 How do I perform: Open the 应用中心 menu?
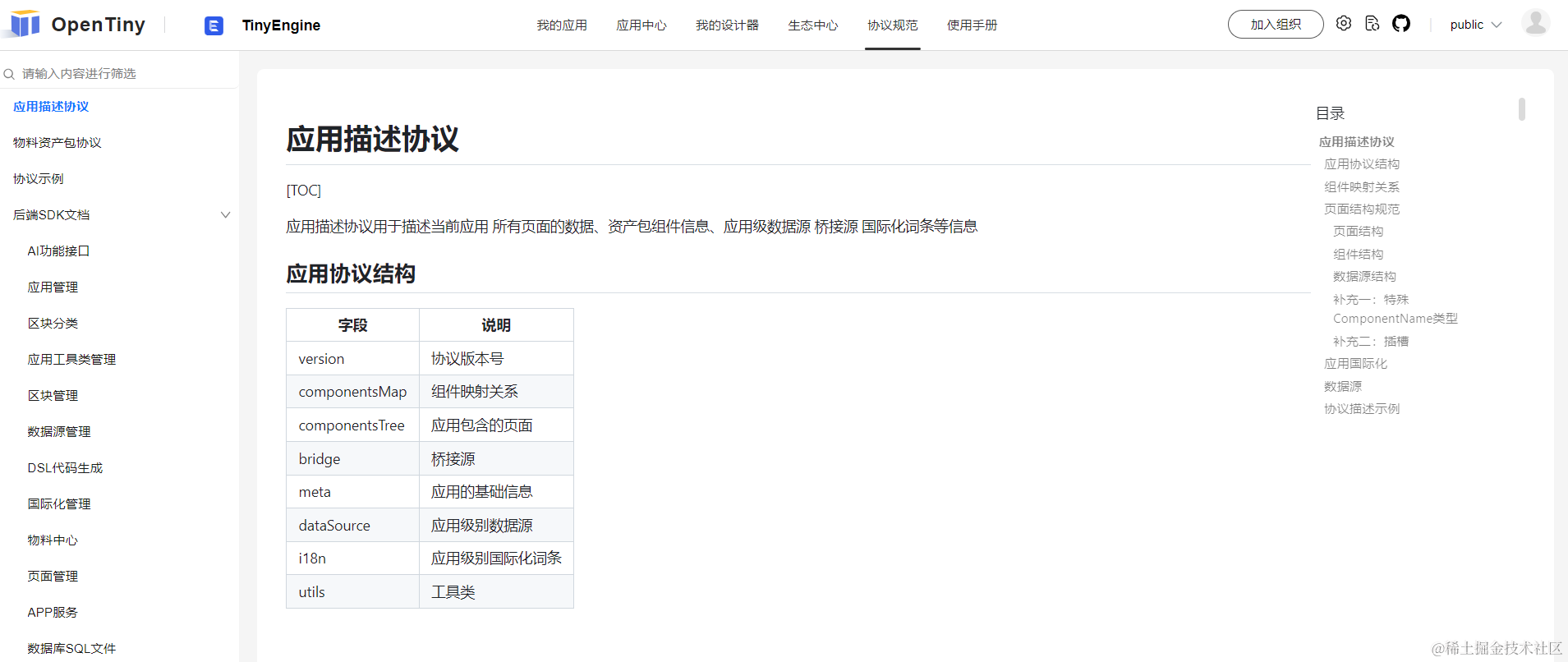(x=641, y=25)
